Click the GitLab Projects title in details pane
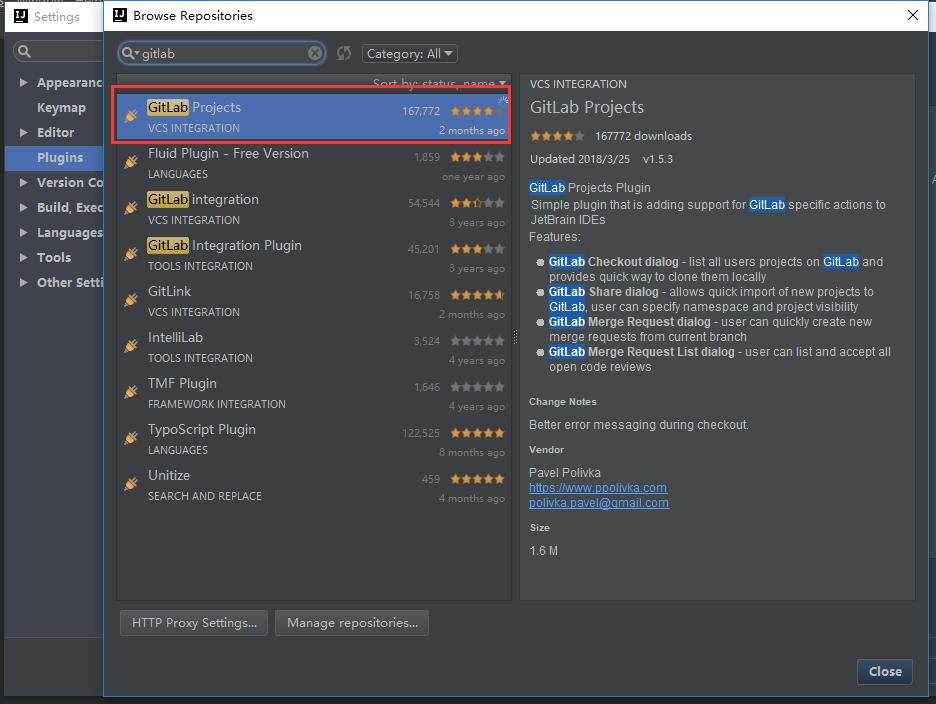936x704 pixels. tap(587, 107)
